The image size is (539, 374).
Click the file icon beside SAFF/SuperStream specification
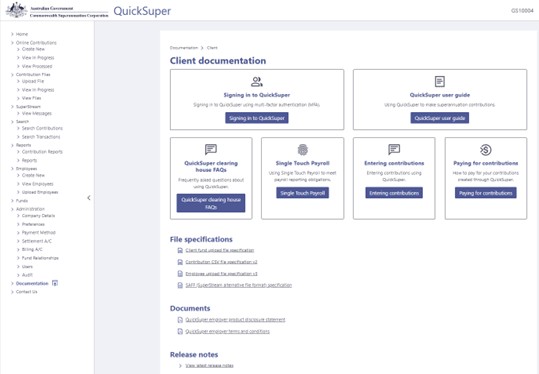(x=180, y=285)
